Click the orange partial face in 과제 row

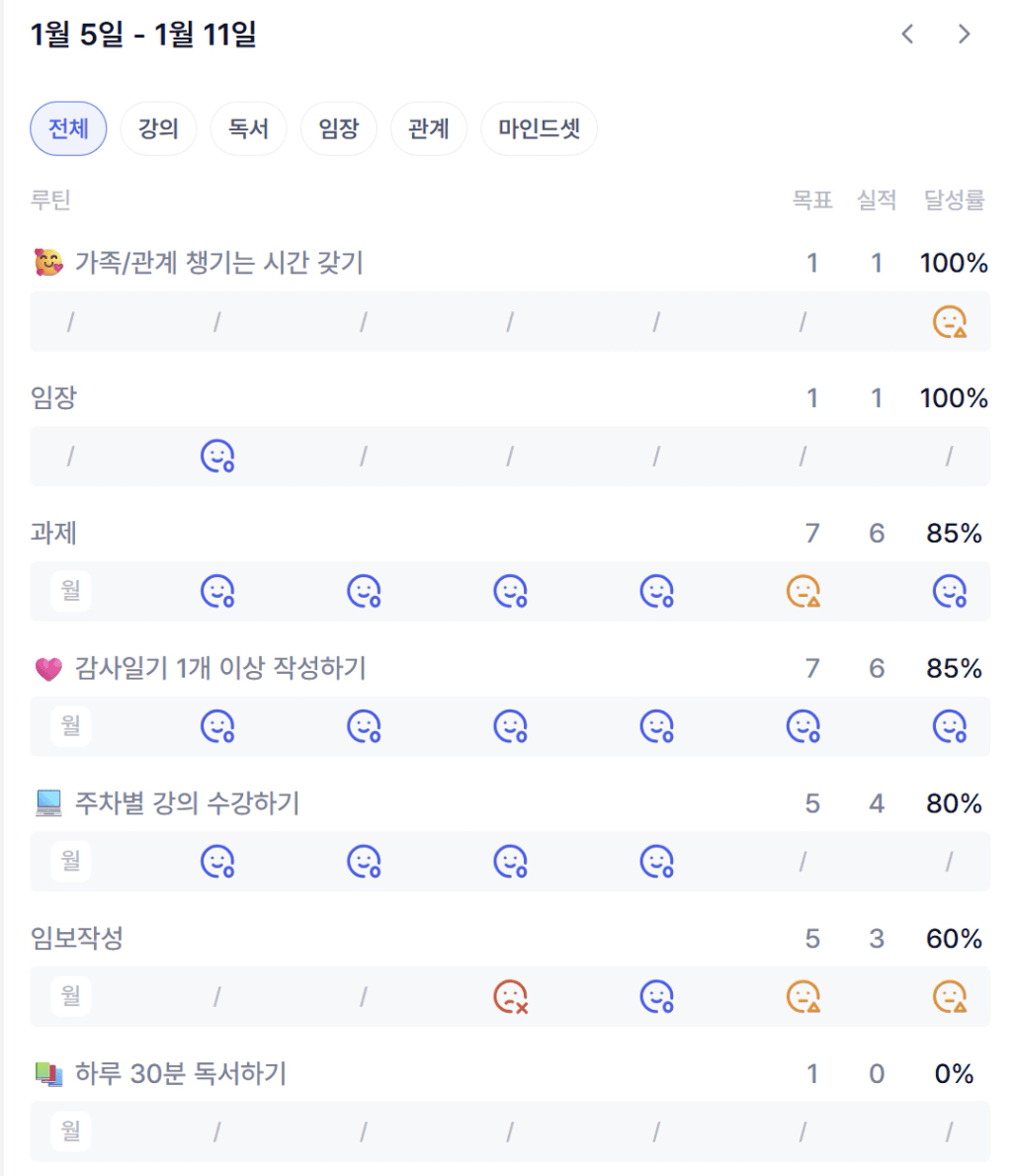pyautogui.click(x=802, y=591)
